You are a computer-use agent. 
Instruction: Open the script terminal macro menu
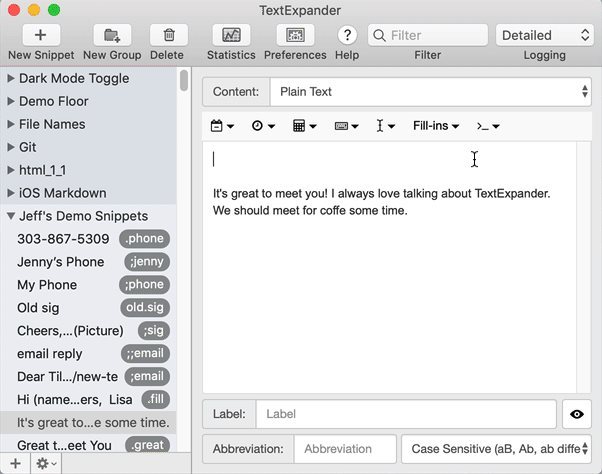click(x=488, y=126)
